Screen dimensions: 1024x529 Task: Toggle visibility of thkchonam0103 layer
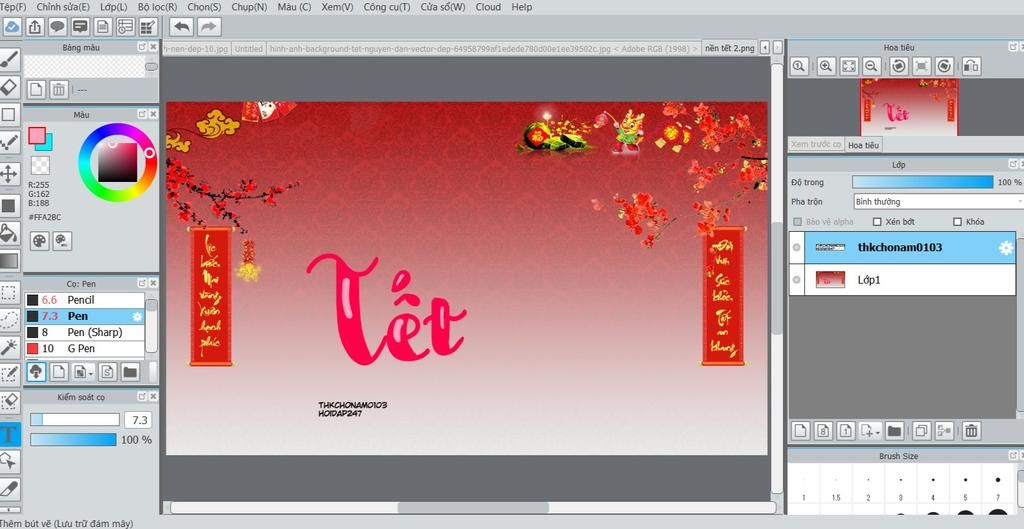796,248
